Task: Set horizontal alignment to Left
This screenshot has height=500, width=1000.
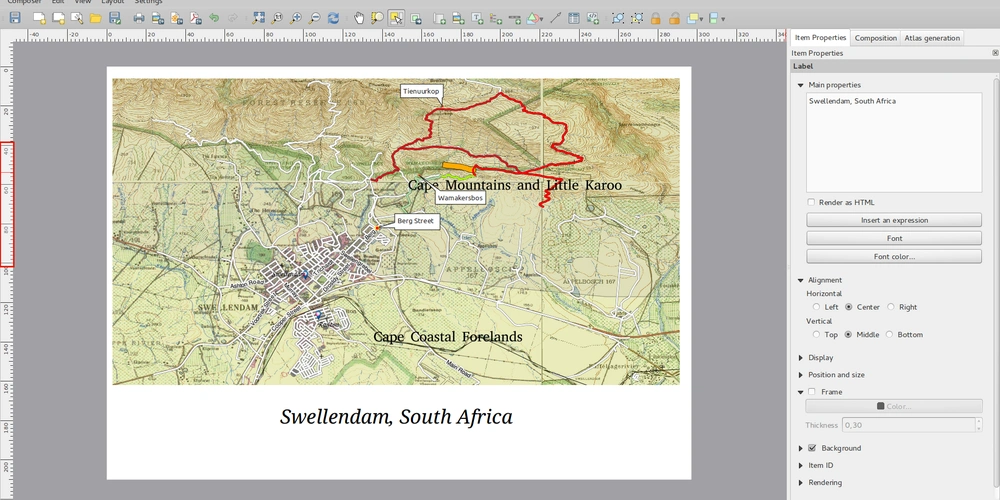Action: click(816, 307)
